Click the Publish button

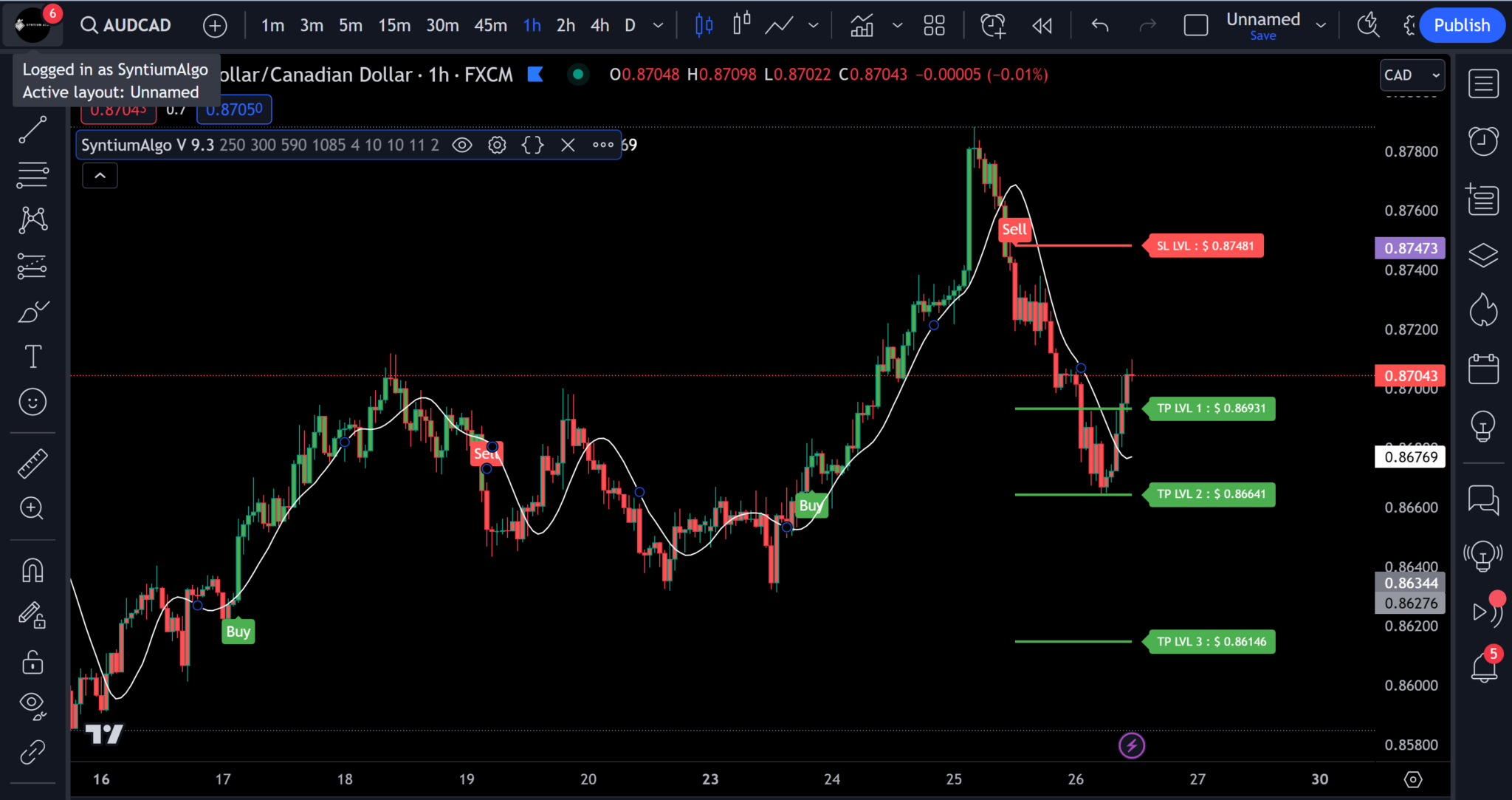[1461, 24]
